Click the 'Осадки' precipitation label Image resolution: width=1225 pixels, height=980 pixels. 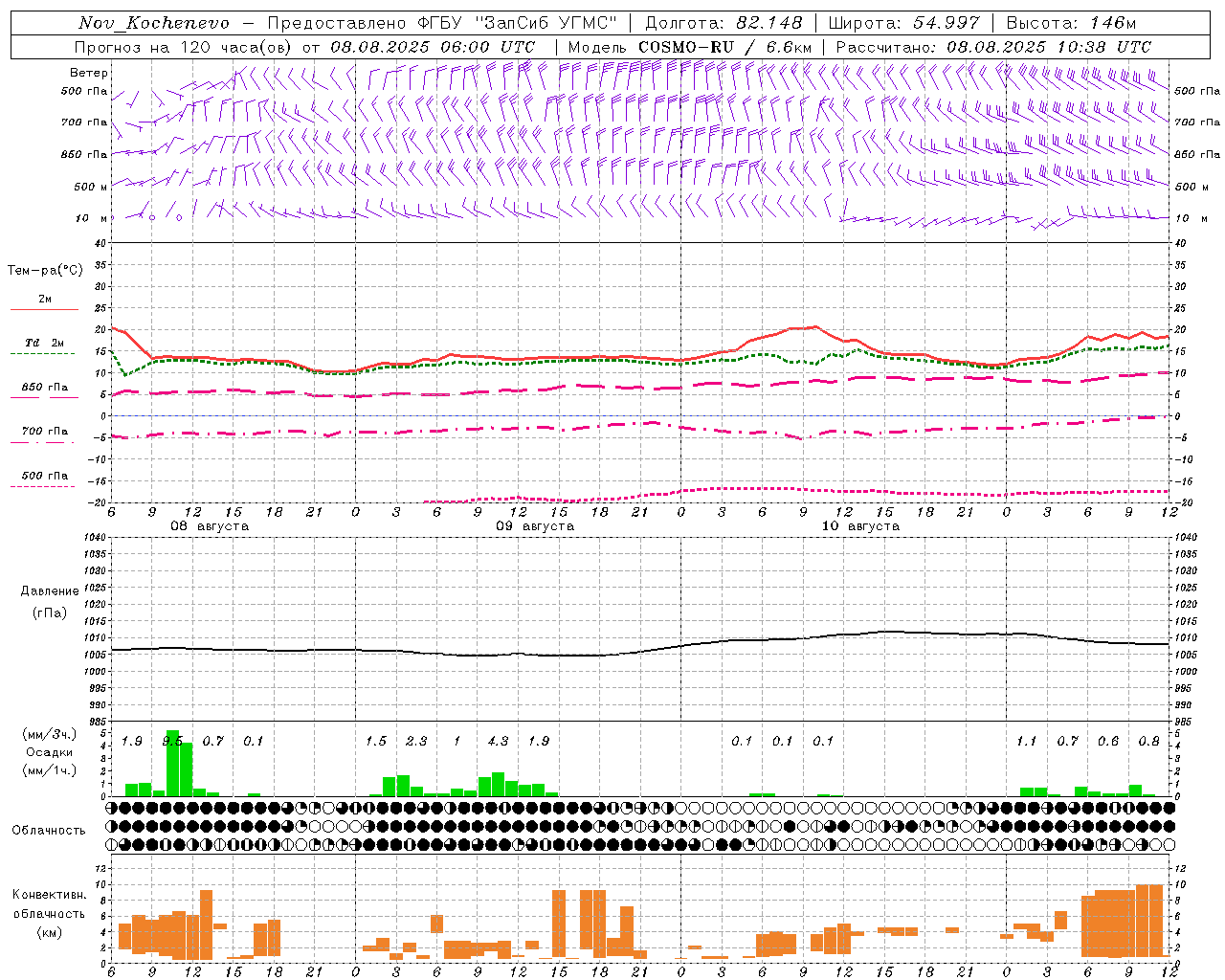(x=50, y=752)
